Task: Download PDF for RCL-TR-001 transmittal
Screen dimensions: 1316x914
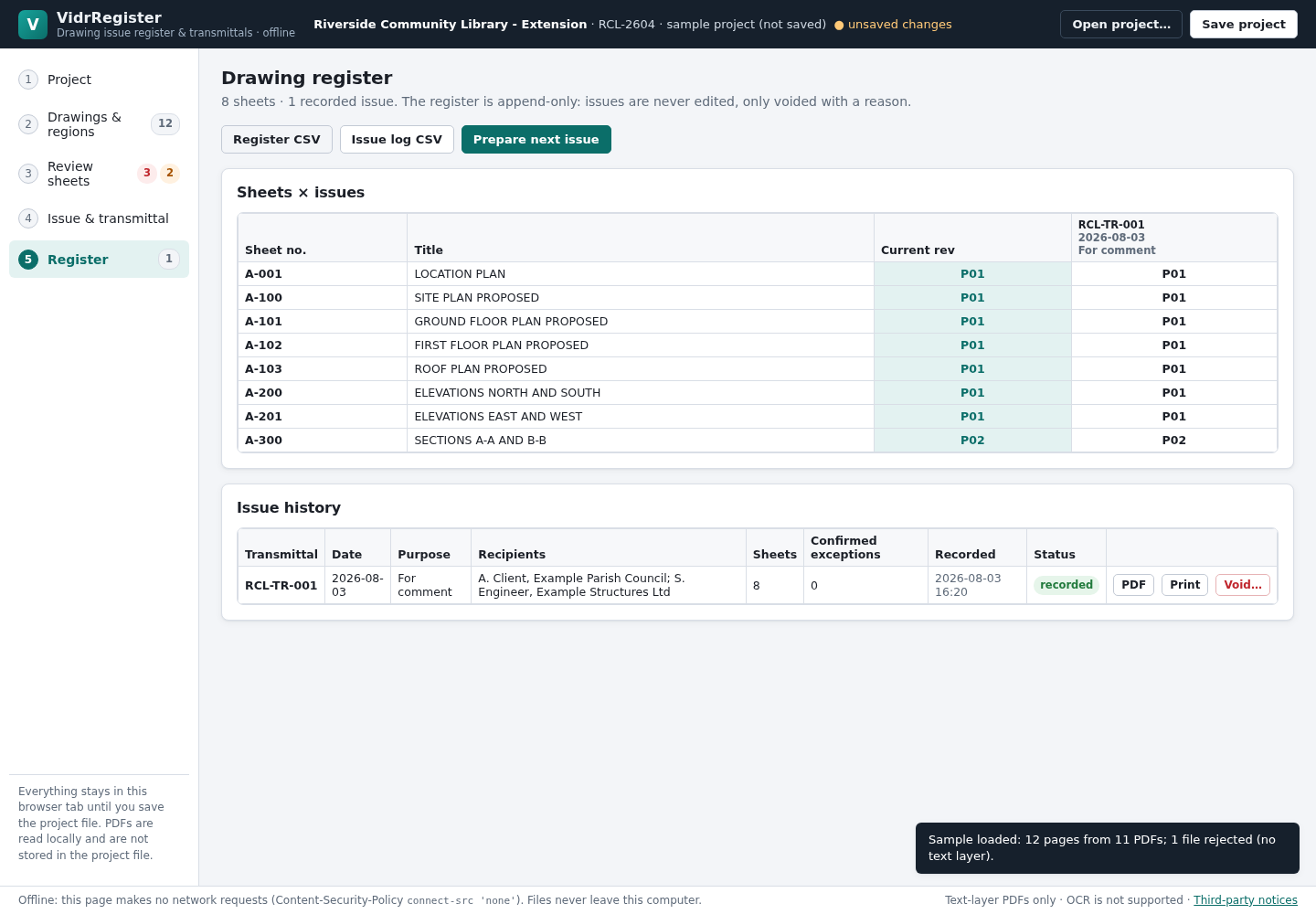Action: point(1133,585)
